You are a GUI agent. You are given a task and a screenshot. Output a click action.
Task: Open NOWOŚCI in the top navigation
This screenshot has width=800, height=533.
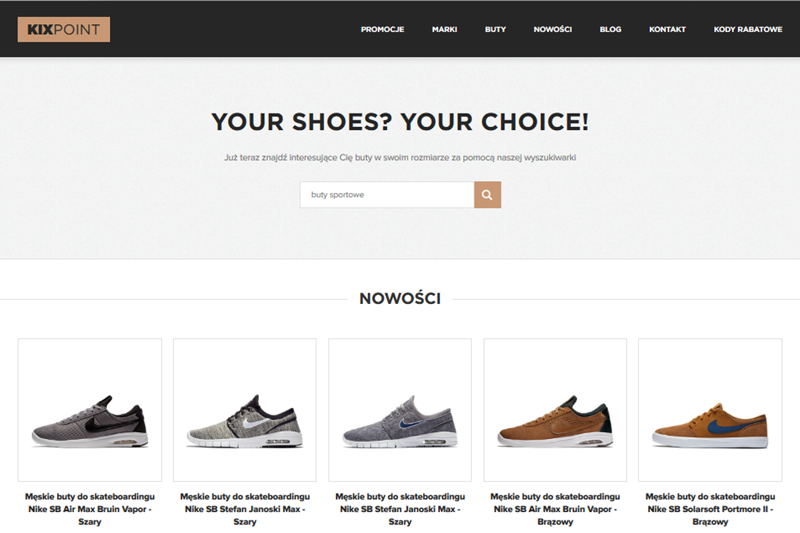pos(553,30)
